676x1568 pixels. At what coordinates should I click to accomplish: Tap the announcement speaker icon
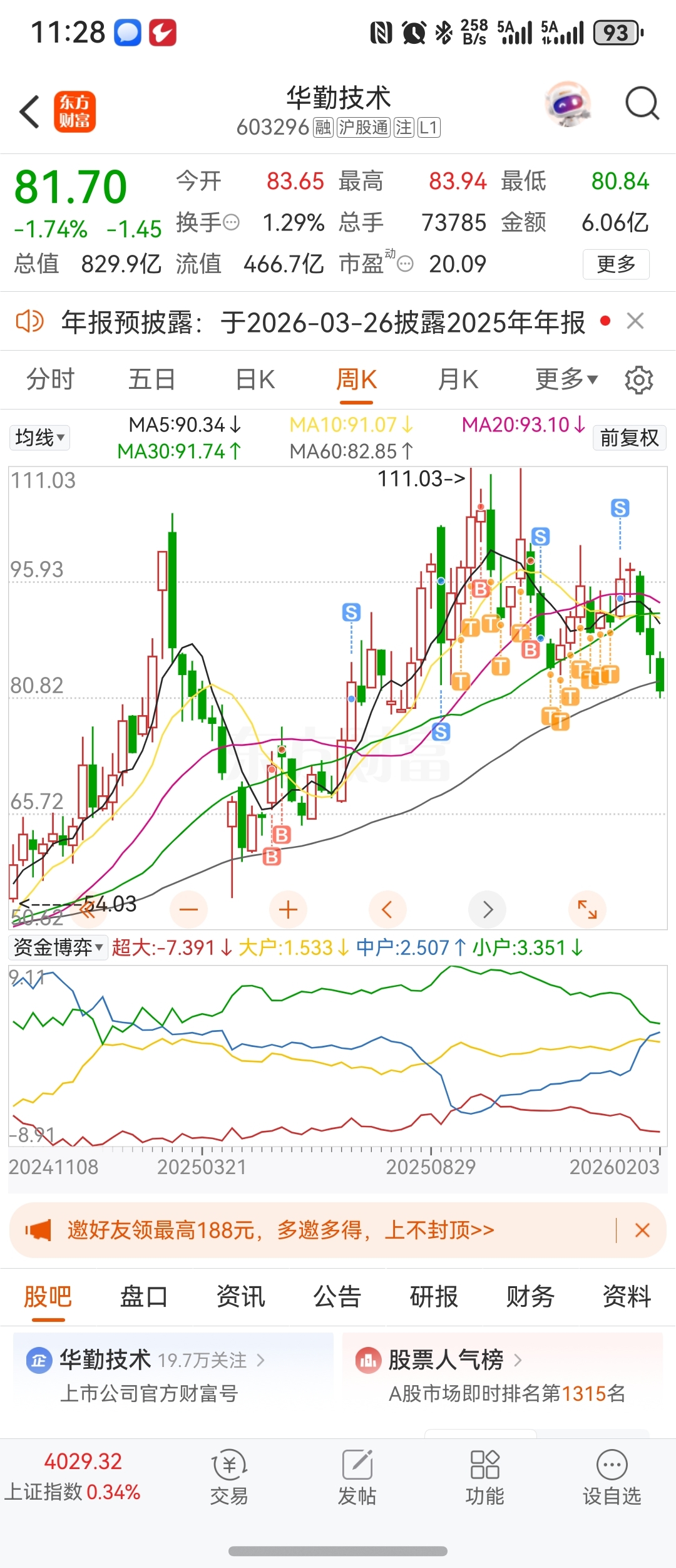pyautogui.click(x=29, y=321)
